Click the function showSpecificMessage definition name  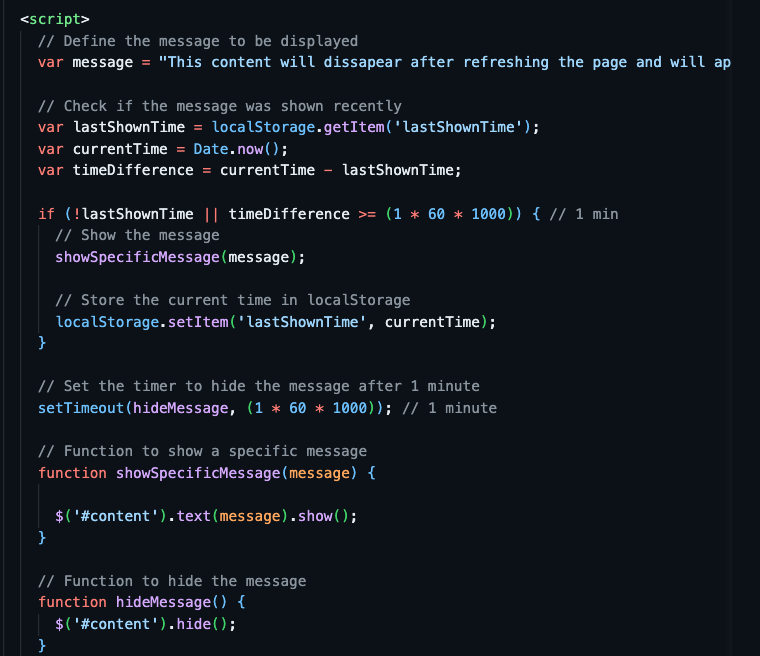pos(198,473)
